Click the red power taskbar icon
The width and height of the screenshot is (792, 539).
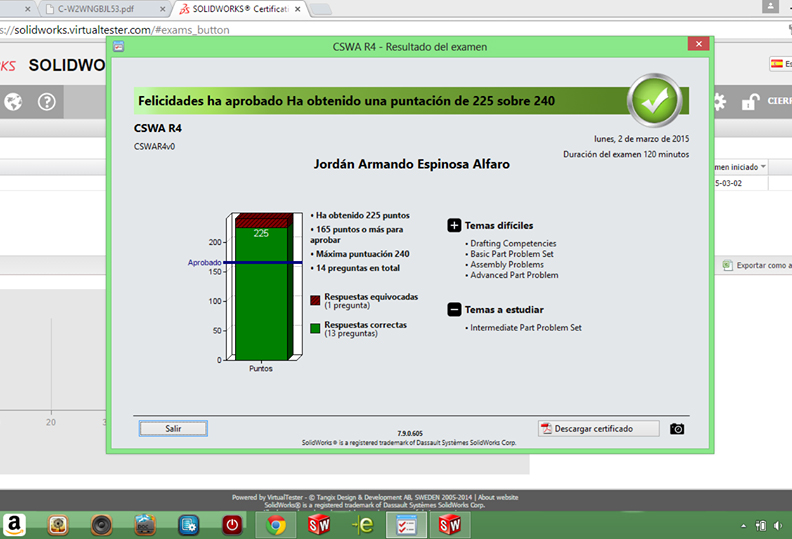point(231,524)
